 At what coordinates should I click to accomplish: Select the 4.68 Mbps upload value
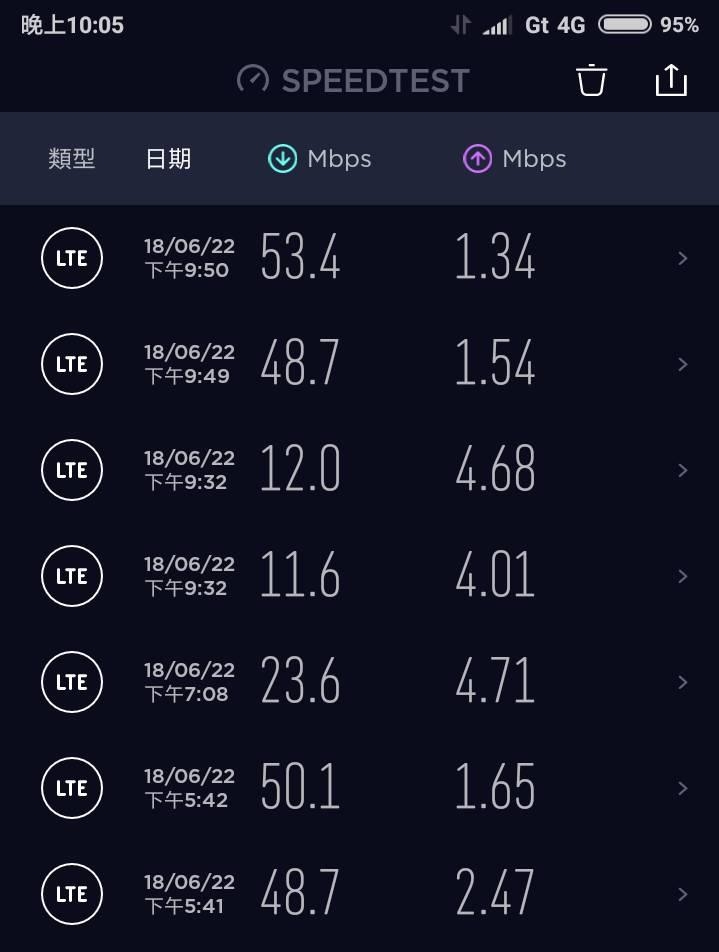pyautogui.click(x=496, y=468)
